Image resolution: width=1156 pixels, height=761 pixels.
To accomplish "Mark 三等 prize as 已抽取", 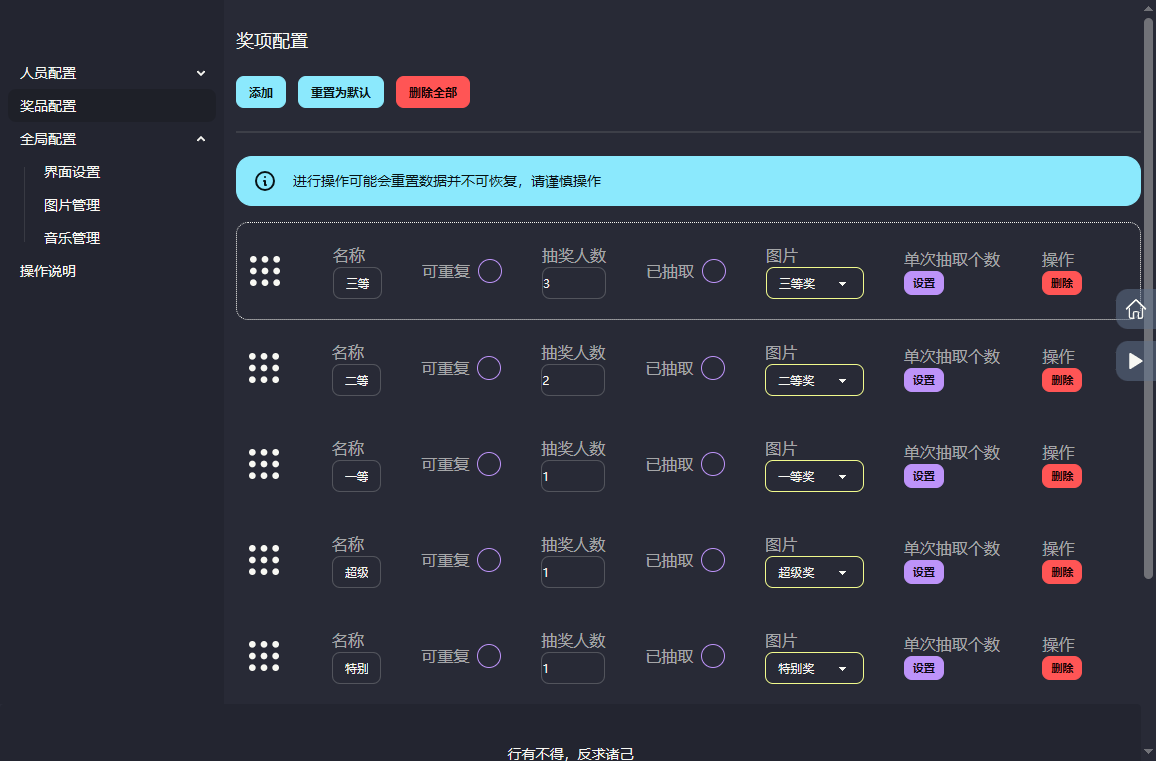I will pos(714,271).
